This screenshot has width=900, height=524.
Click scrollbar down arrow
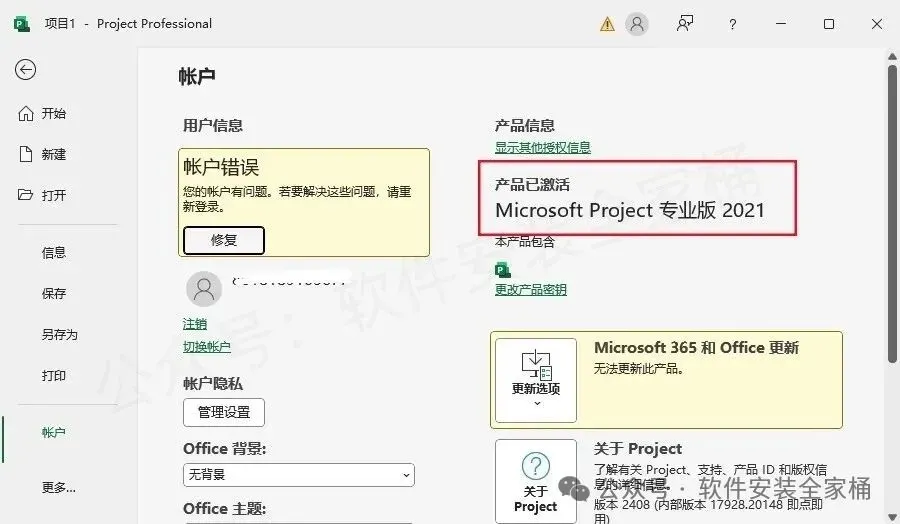point(892,516)
